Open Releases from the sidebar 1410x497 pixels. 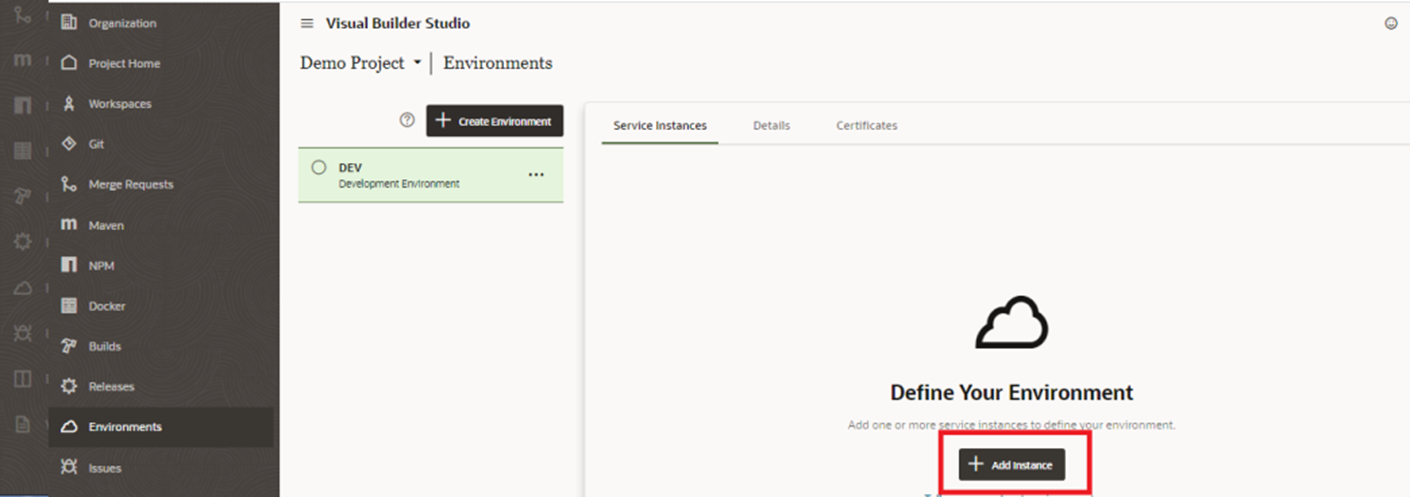[110, 386]
